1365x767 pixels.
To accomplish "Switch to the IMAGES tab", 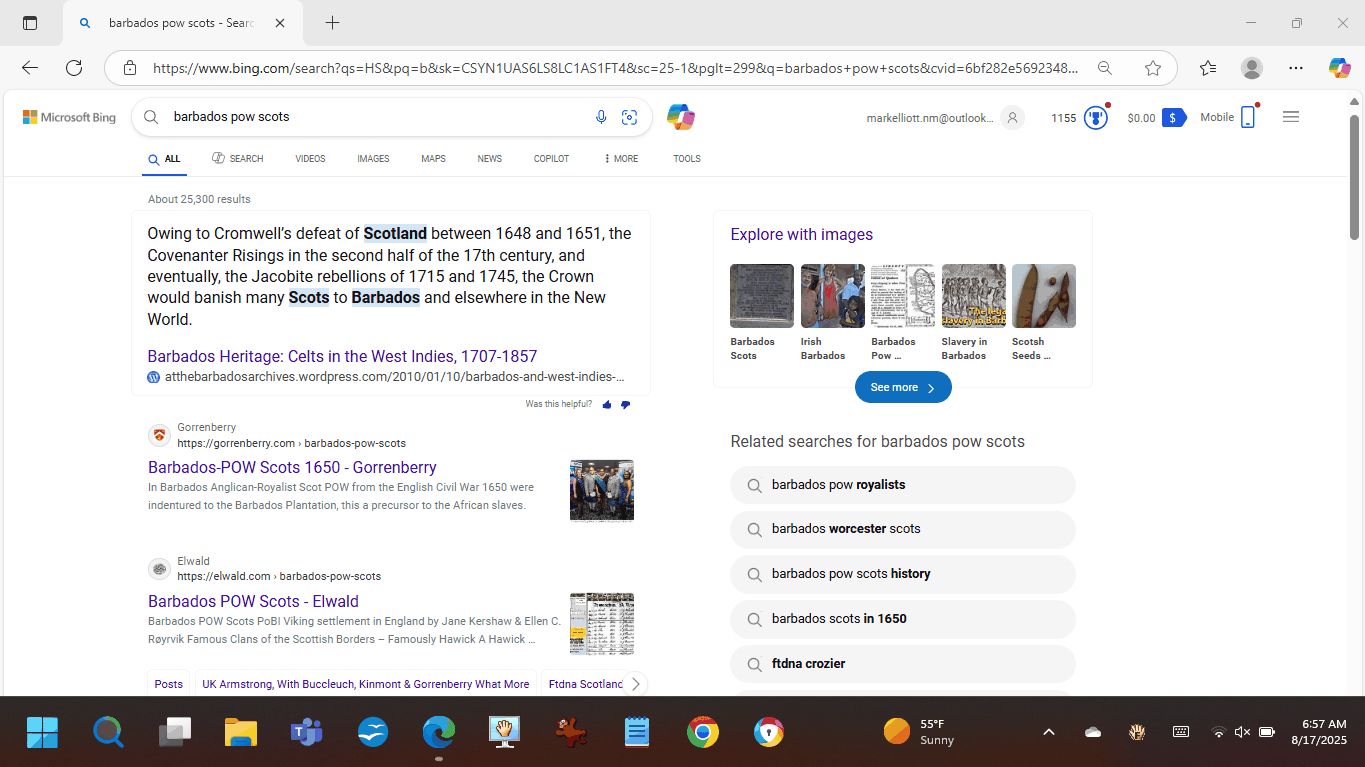I will [x=373, y=159].
